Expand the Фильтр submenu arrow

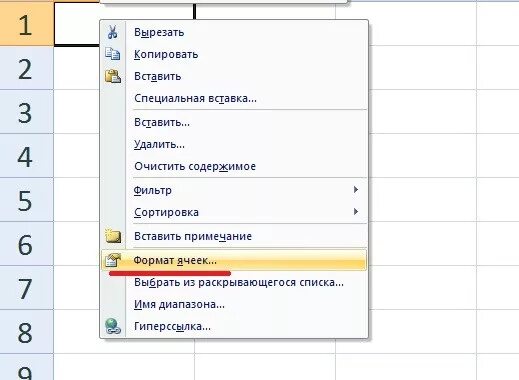click(x=356, y=190)
